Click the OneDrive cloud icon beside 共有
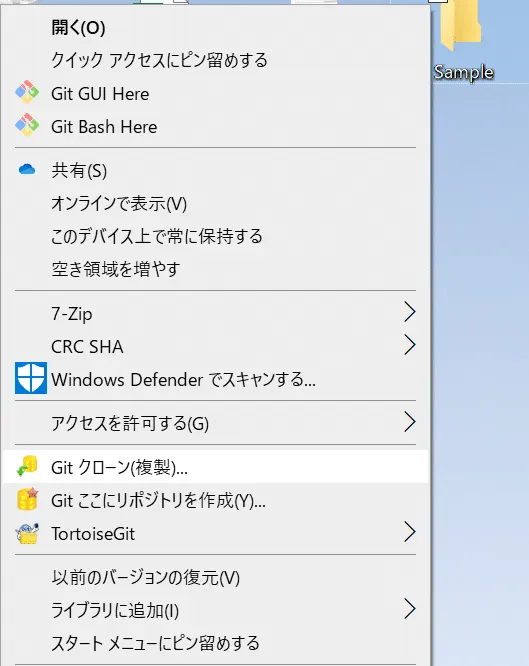The width and height of the screenshot is (529, 666). click(27, 169)
